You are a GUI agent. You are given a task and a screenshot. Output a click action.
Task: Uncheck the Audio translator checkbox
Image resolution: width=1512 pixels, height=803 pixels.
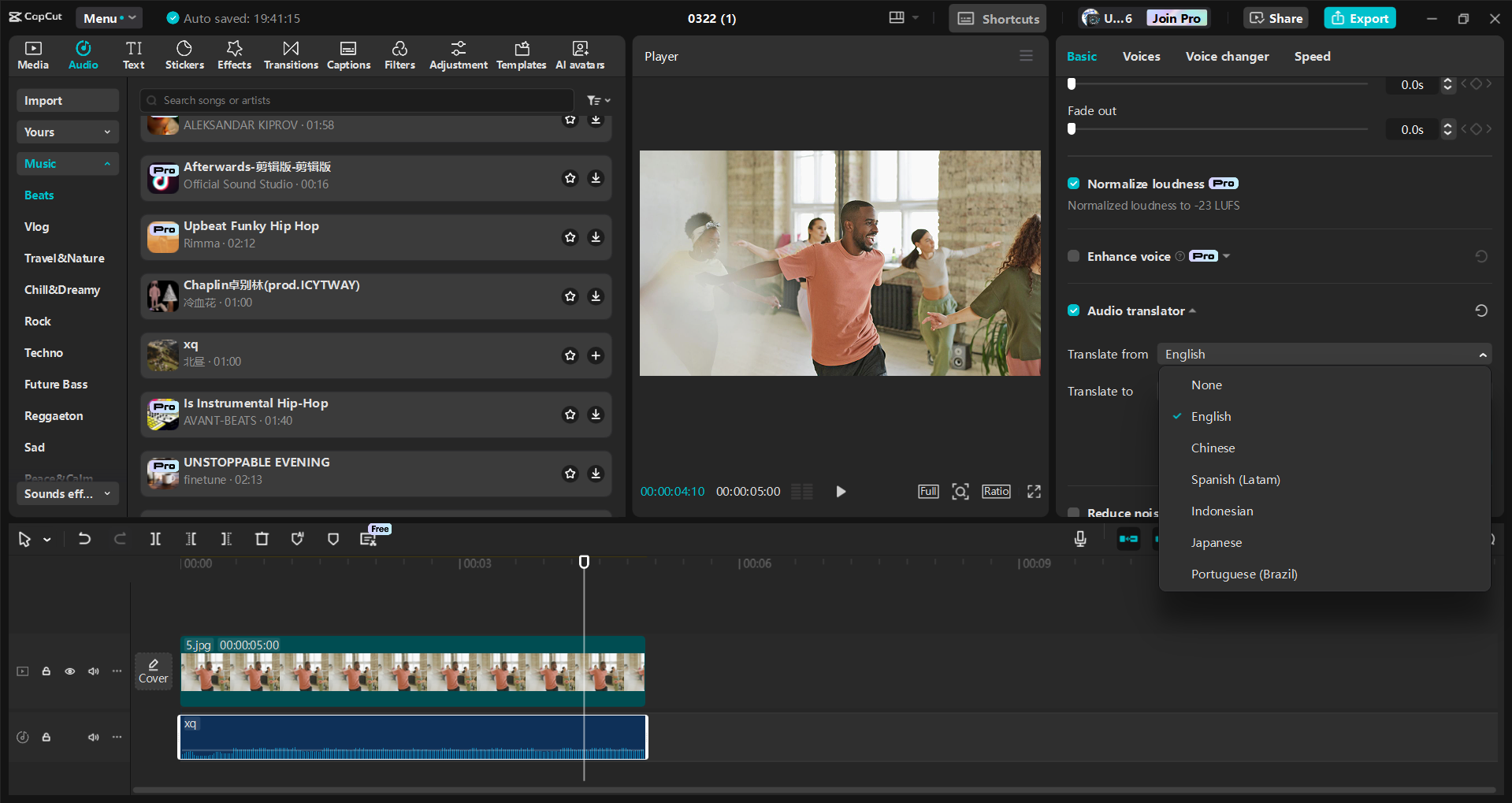[1073, 310]
